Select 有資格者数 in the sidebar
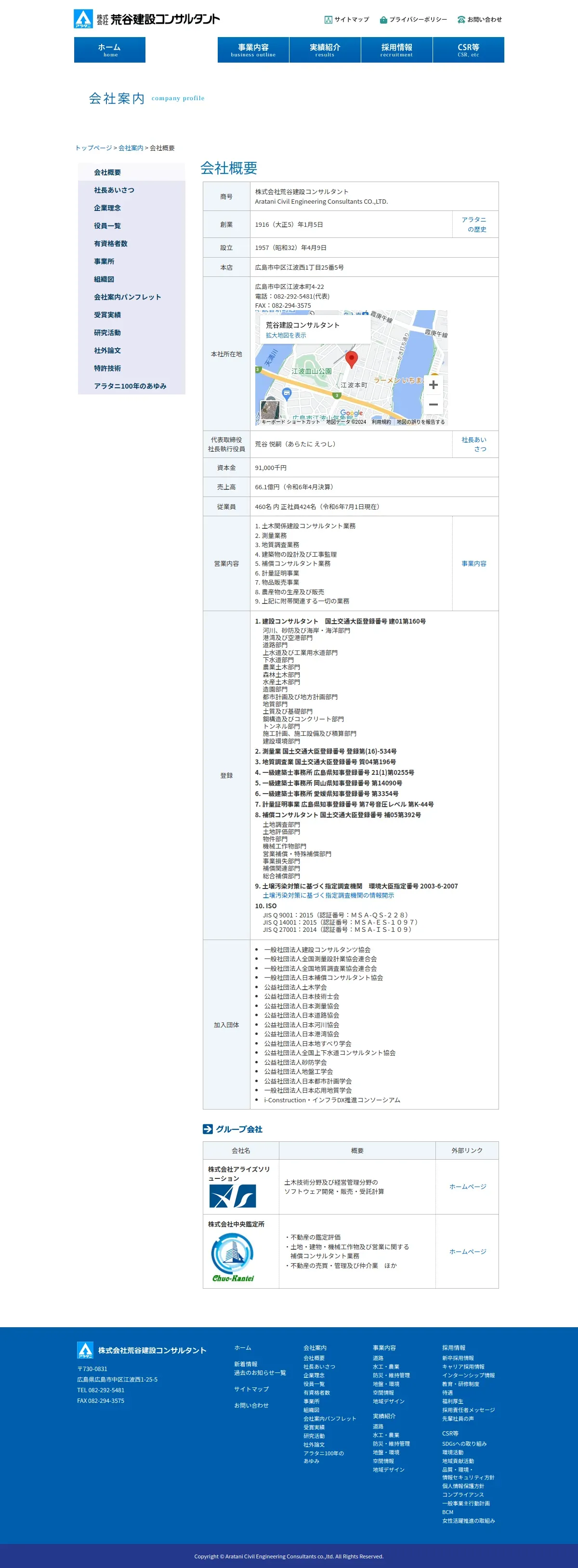 (131, 244)
